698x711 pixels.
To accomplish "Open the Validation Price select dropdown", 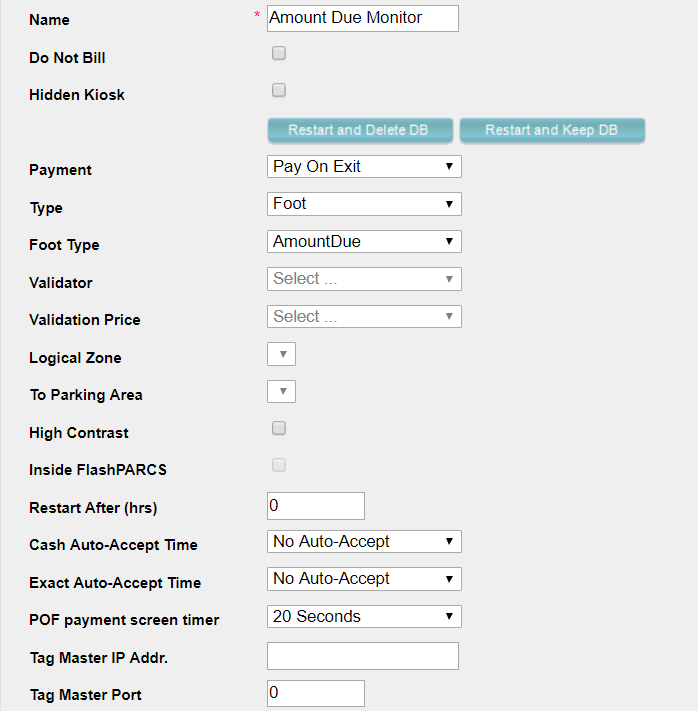I will 364,316.
